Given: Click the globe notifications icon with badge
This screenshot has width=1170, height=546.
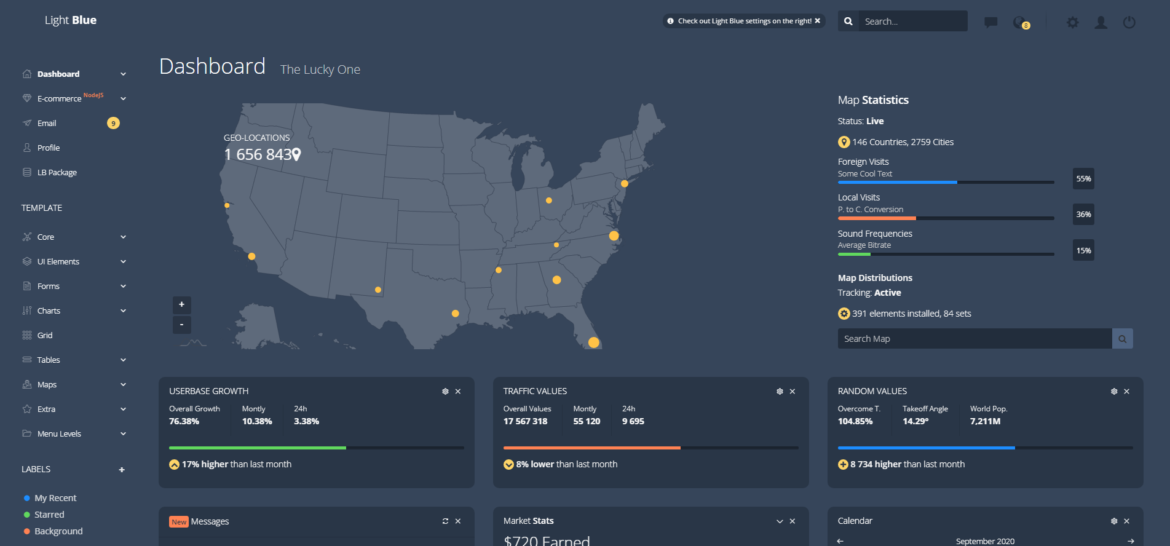Looking at the screenshot, I should click(1019, 22).
